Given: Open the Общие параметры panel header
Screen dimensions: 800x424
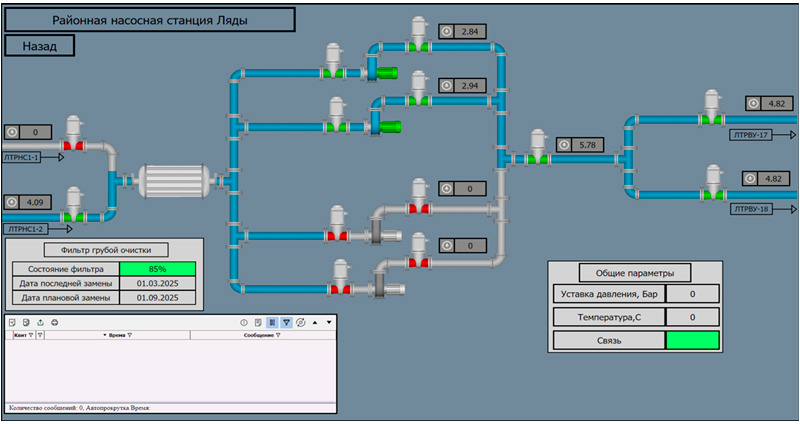Looking at the screenshot, I should [635, 273].
